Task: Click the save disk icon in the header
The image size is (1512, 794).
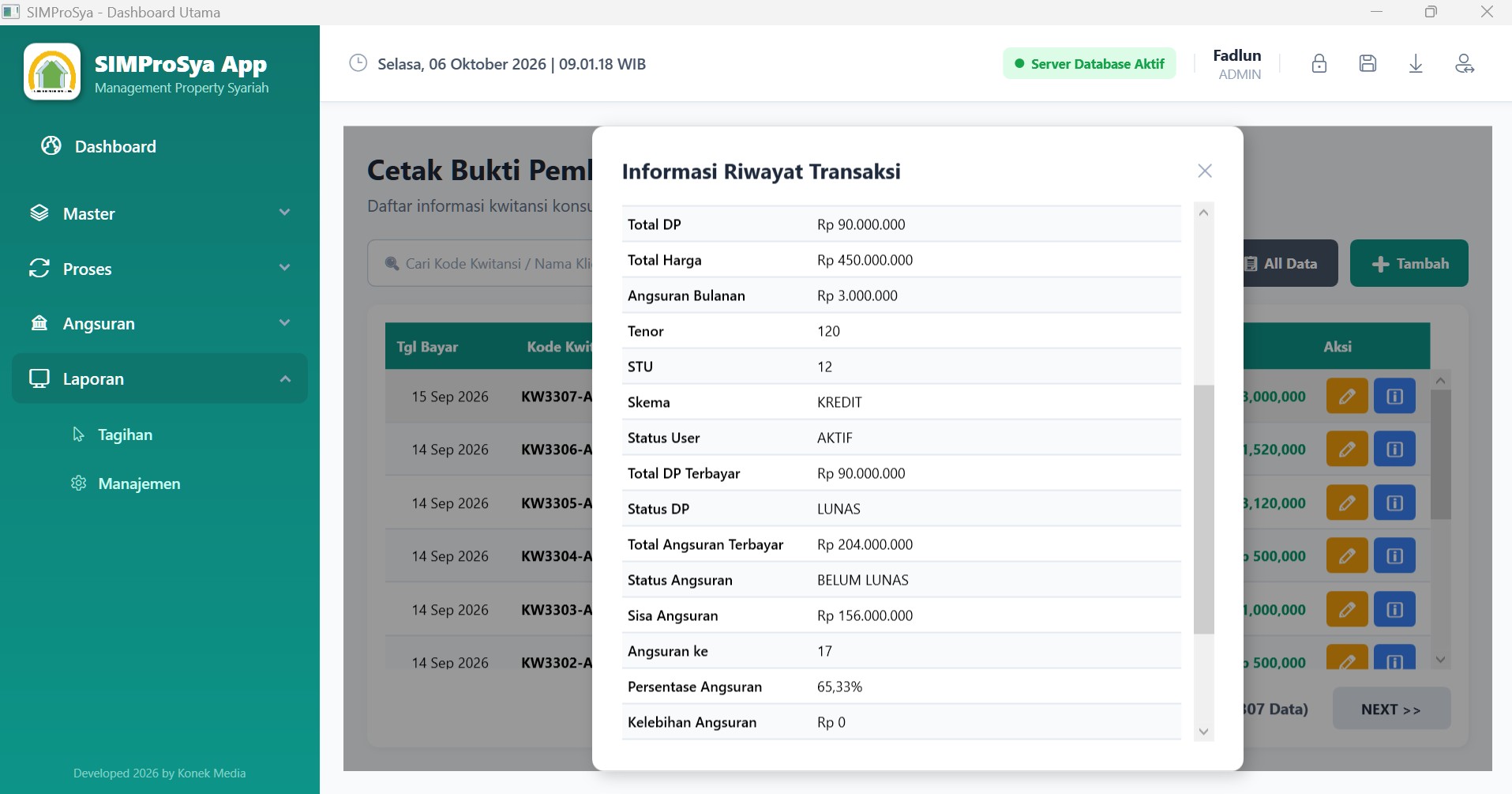Action: pyautogui.click(x=1368, y=63)
